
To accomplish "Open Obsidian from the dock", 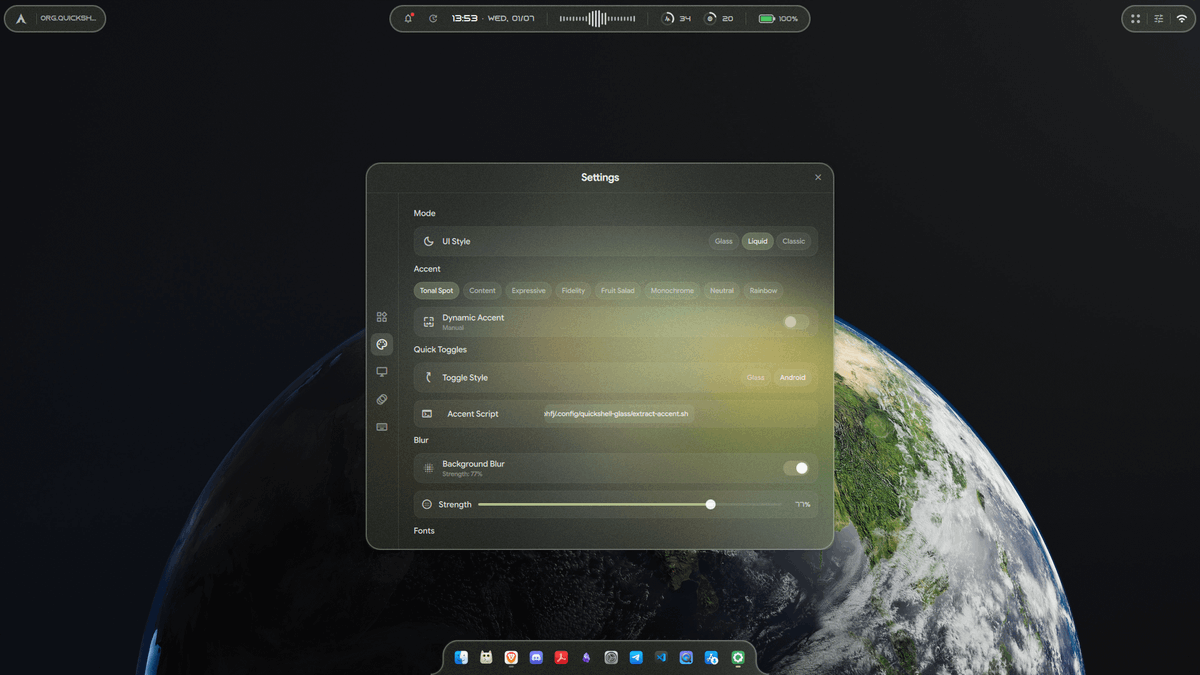I will (x=586, y=657).
